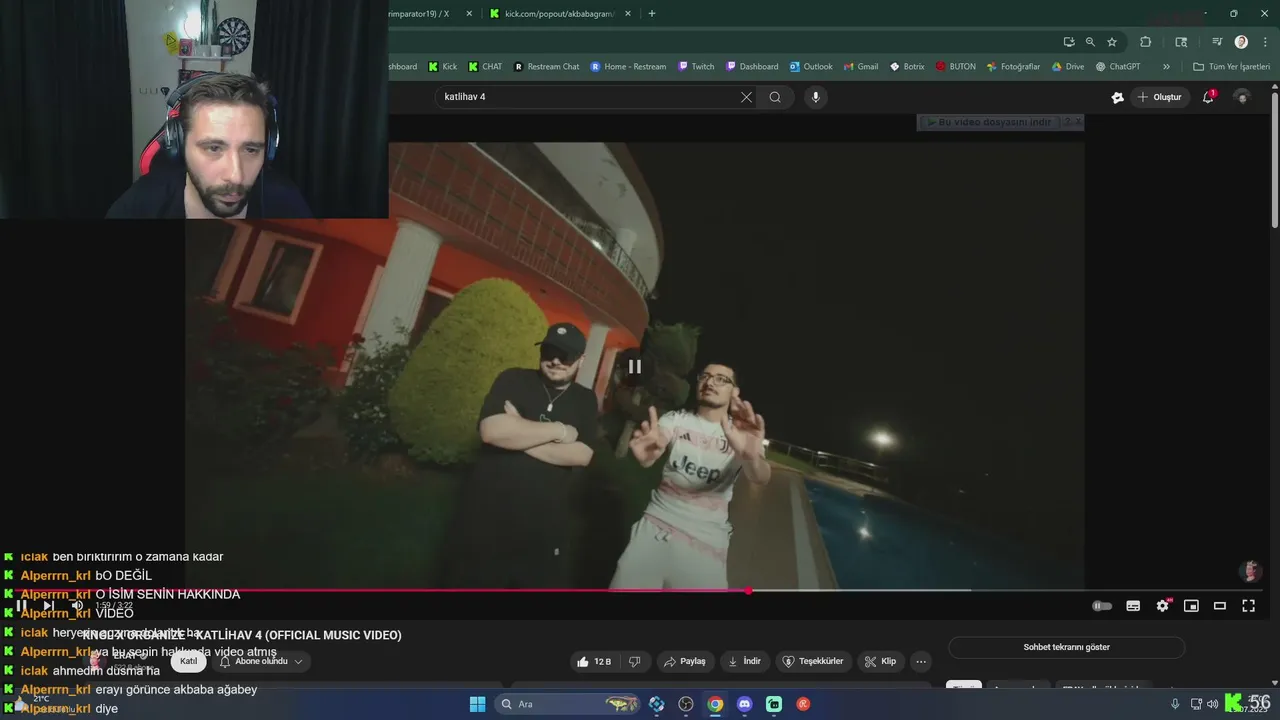Viewport: 1280px width, 720px height.
Task: Open the BUTON bookmark
Action: (955, 67)
